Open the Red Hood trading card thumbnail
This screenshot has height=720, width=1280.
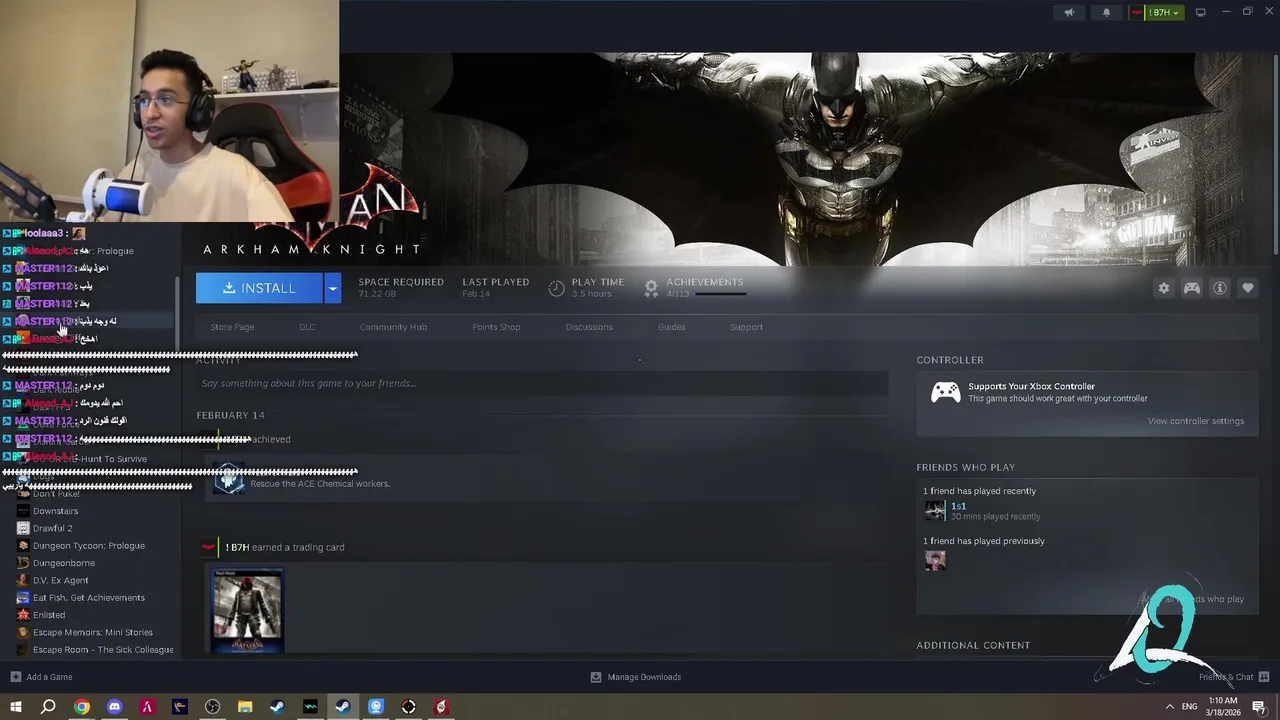point(248,610)
